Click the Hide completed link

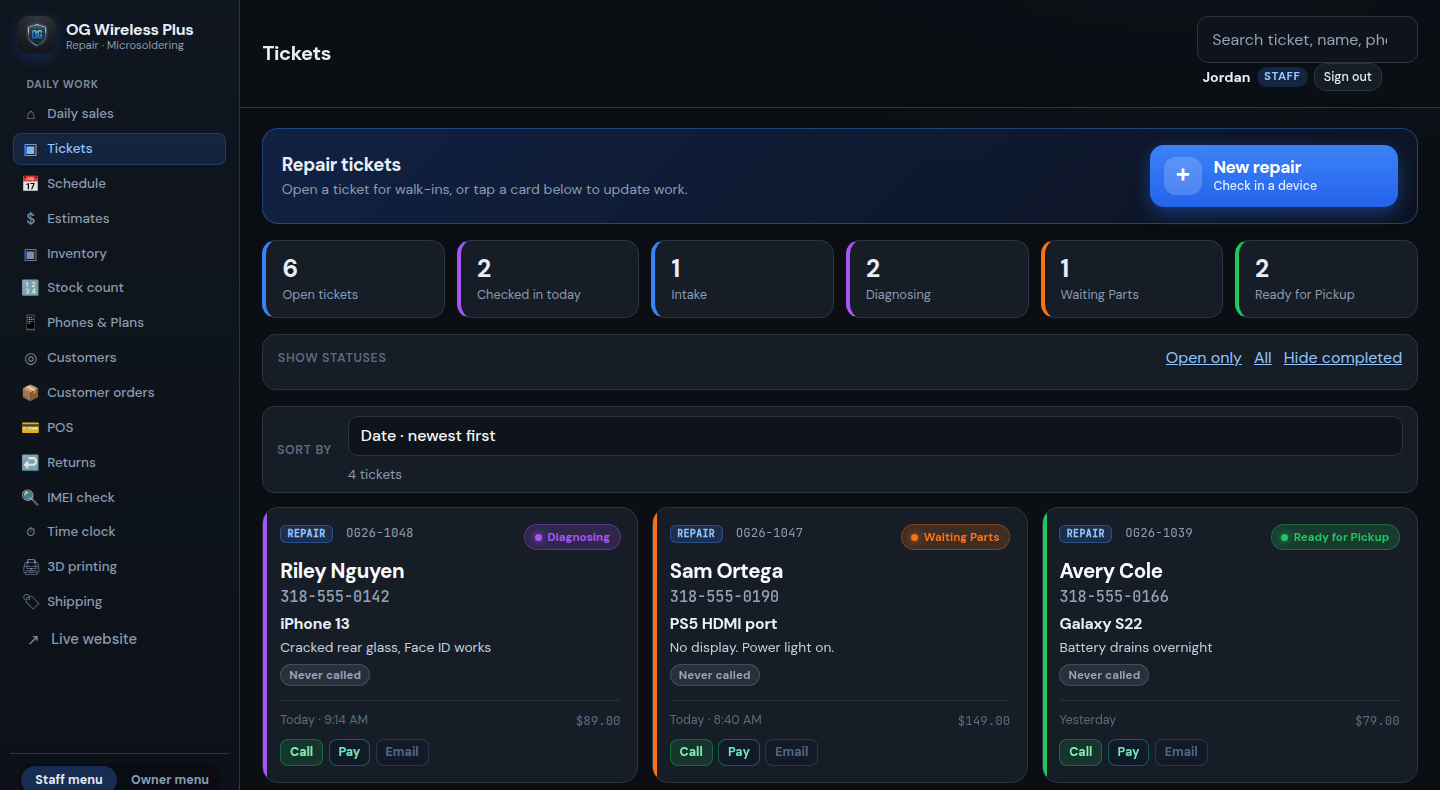point(1343,358)
